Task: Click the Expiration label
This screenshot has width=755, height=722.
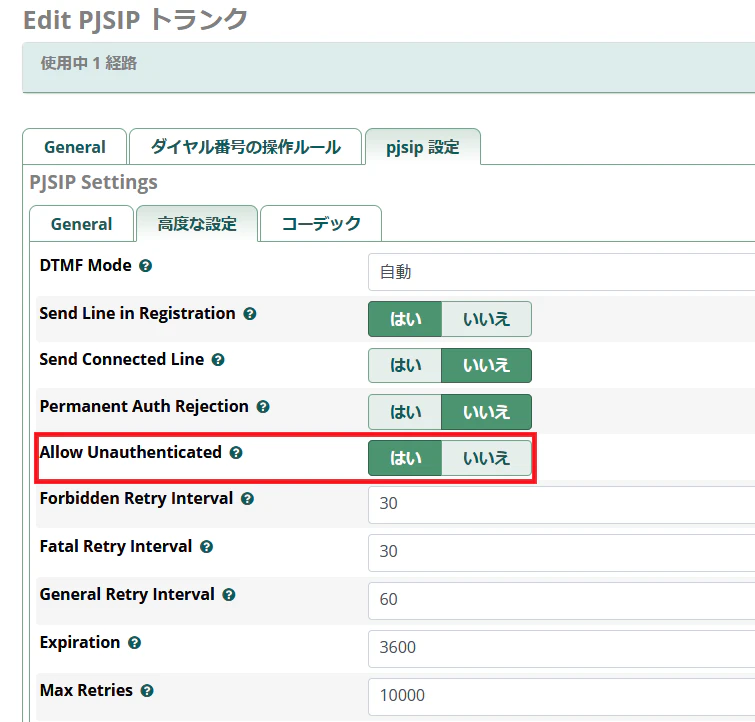Action: point(80,643)
